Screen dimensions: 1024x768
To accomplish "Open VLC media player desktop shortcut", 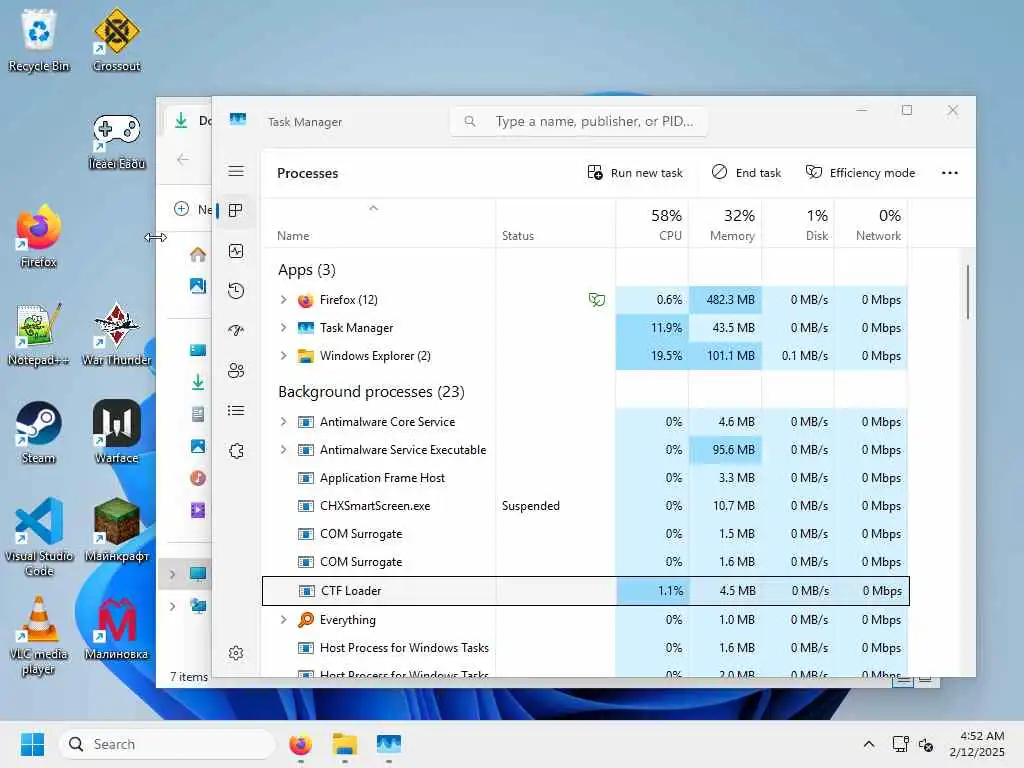I will tap(39, 635).
